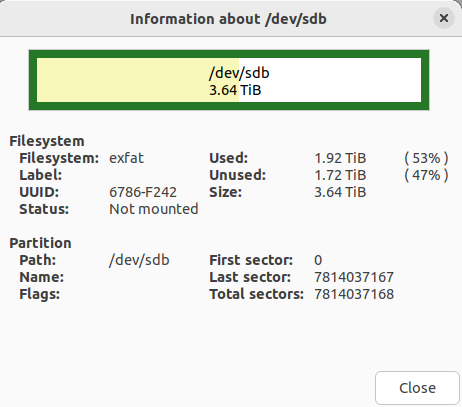Image resolution: width=462 pixels, height=407 pixels.
Task: Click the exfat filesystem value
Action: pyautogui.click(x=126, y=158)
